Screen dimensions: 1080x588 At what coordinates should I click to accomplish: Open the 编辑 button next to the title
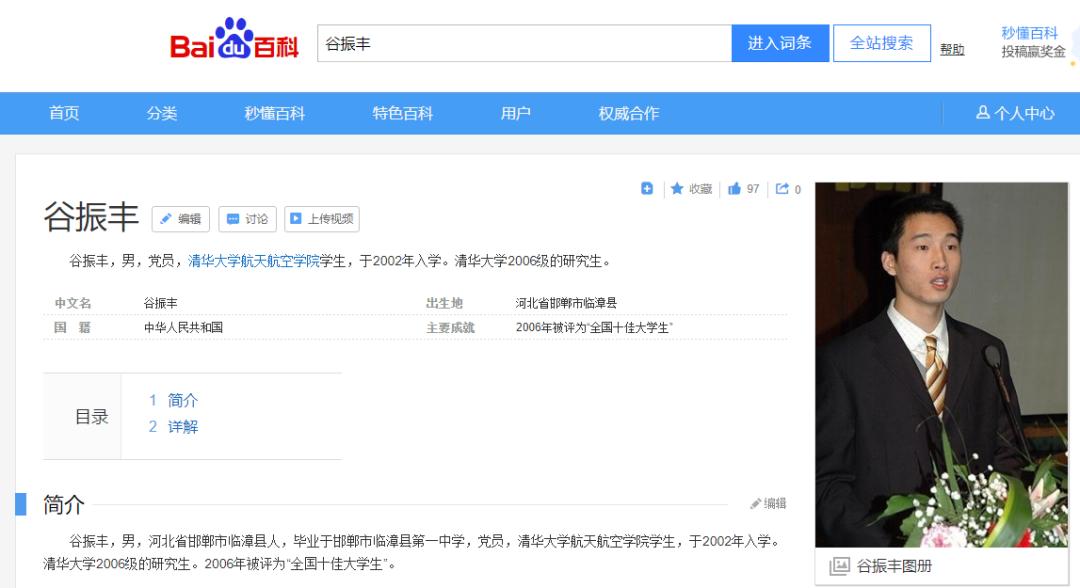pos(182,219)
